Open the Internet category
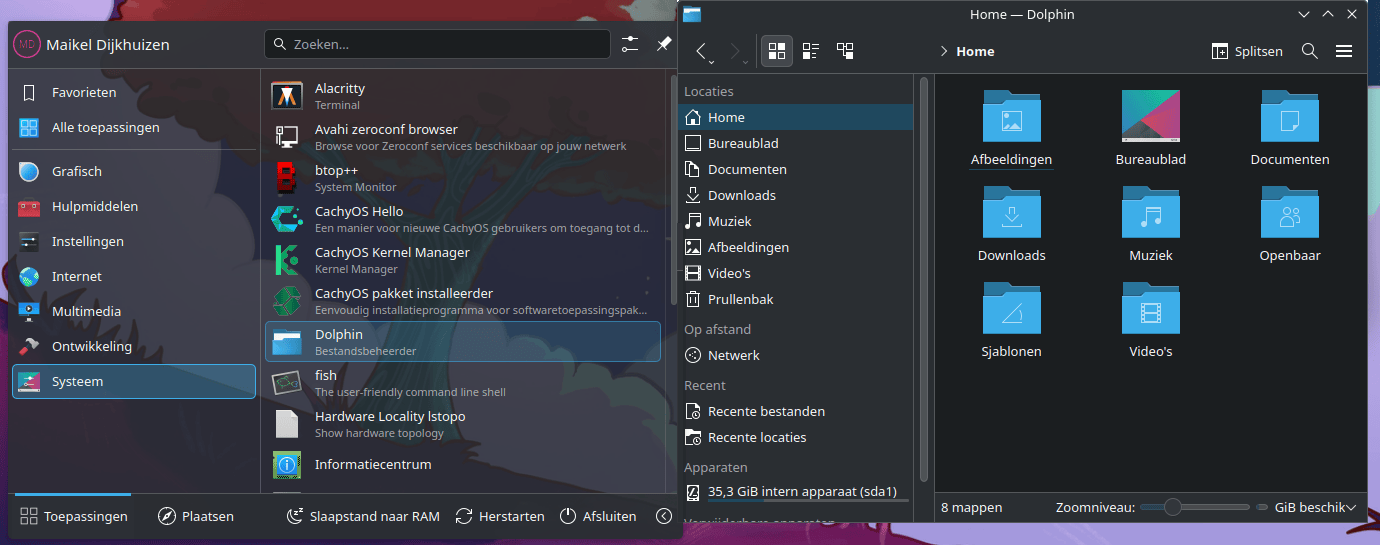The image size is (1380, 545). pos(134,276)
